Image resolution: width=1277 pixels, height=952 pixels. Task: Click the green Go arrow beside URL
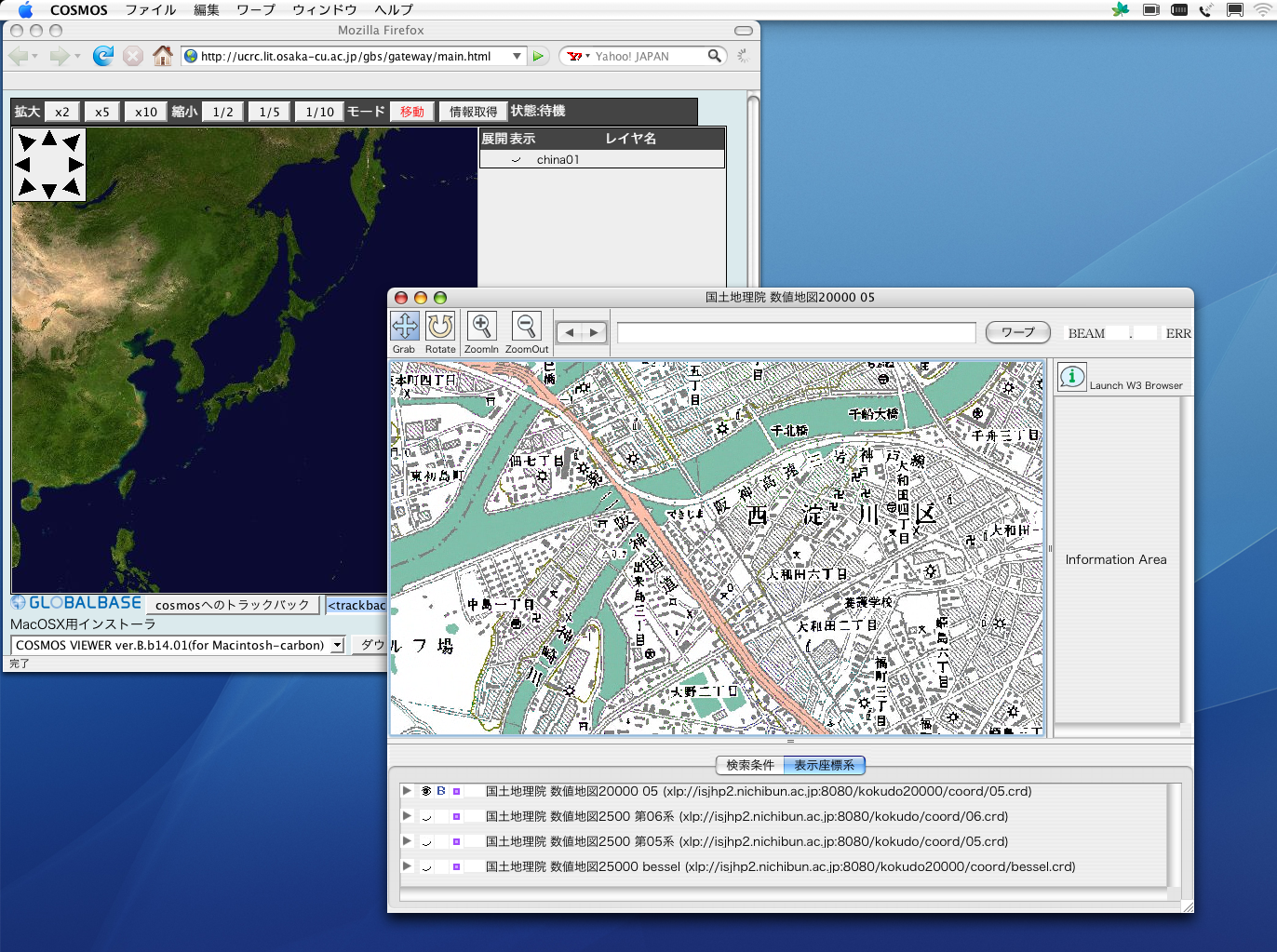538,56
